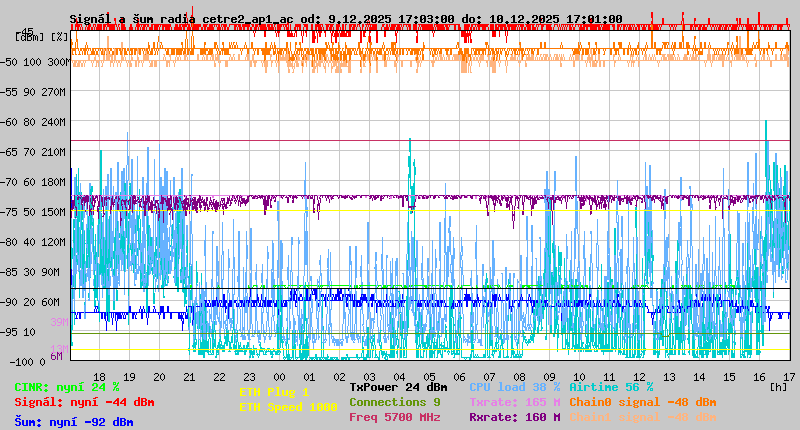Click the faded 'Chain1 signal -48 dBm' legend label

[643, 417]
